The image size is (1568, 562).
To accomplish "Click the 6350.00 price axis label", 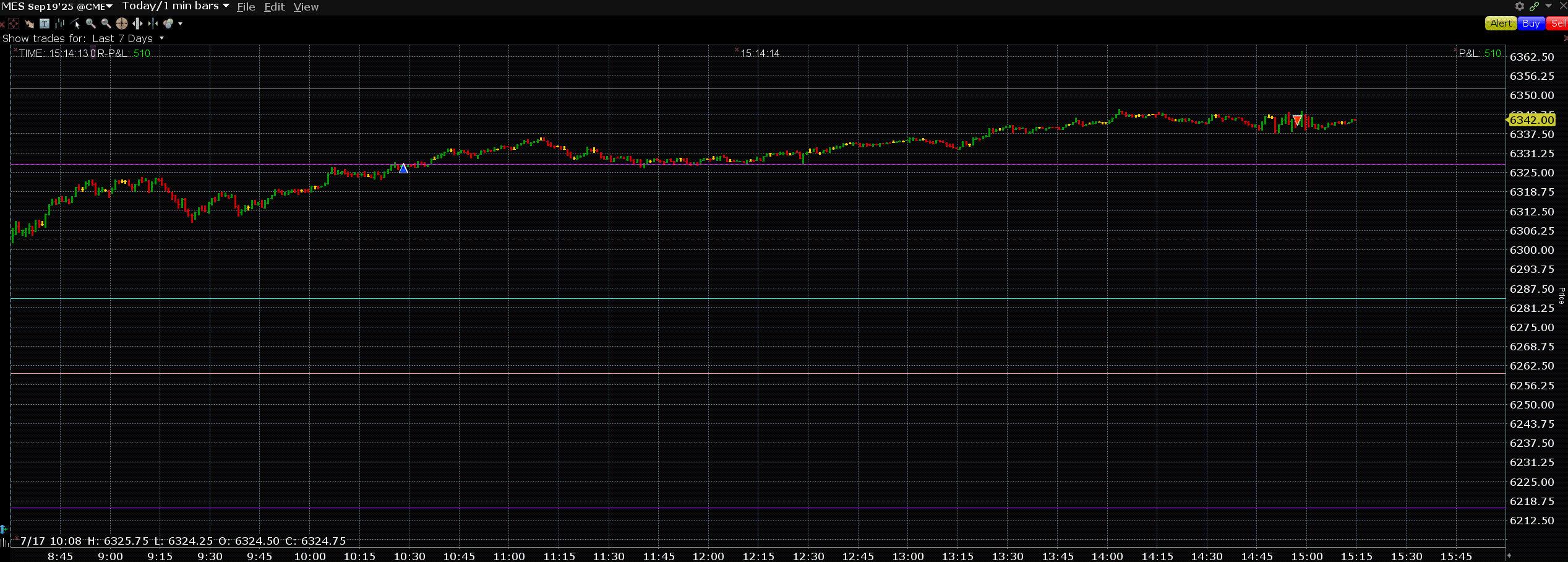I will click(x=1532, y=95).
